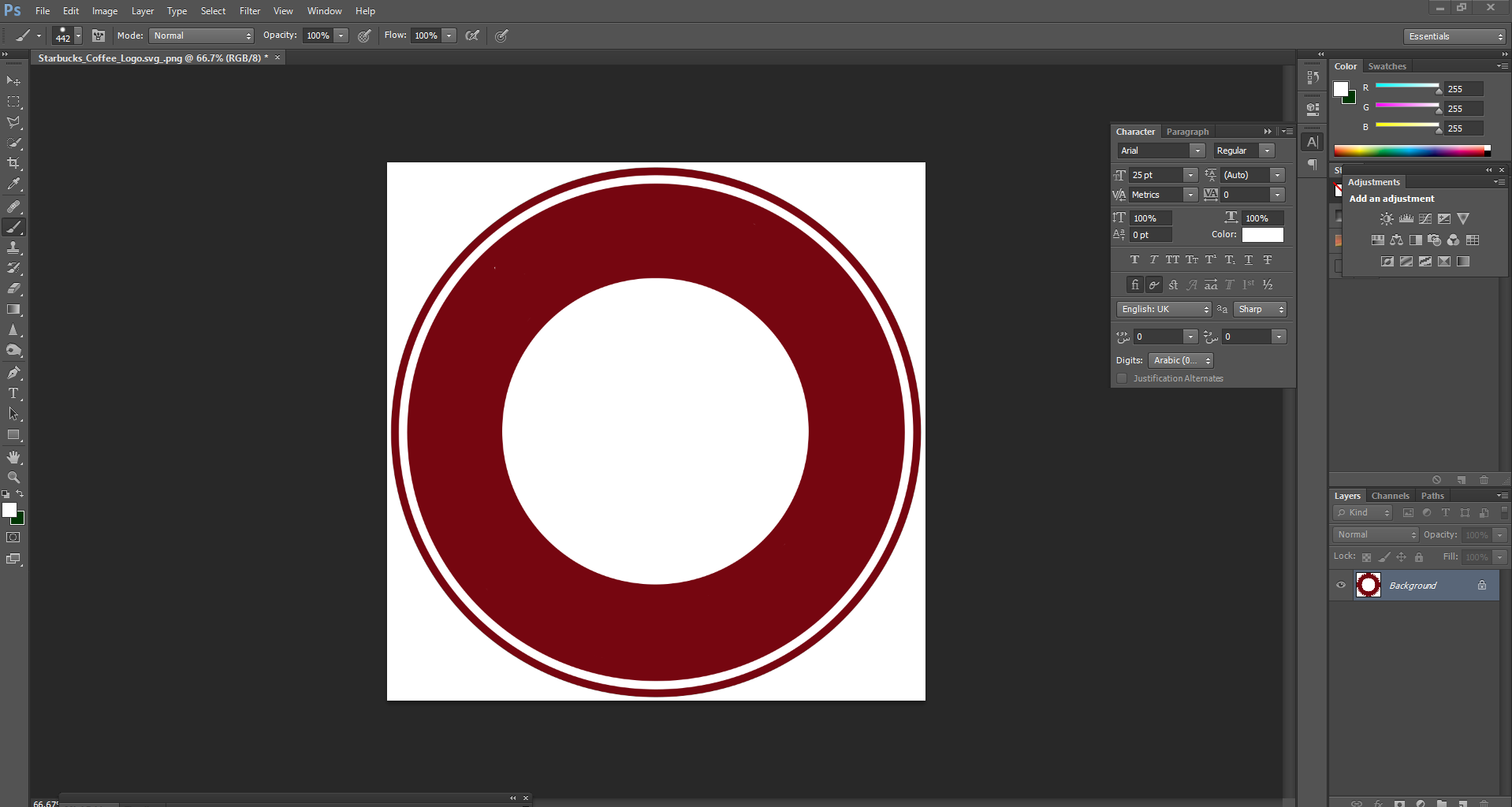This screenshot has width=1512, height=807.
Task: Open the Filter menu
Action: [250, 11]
